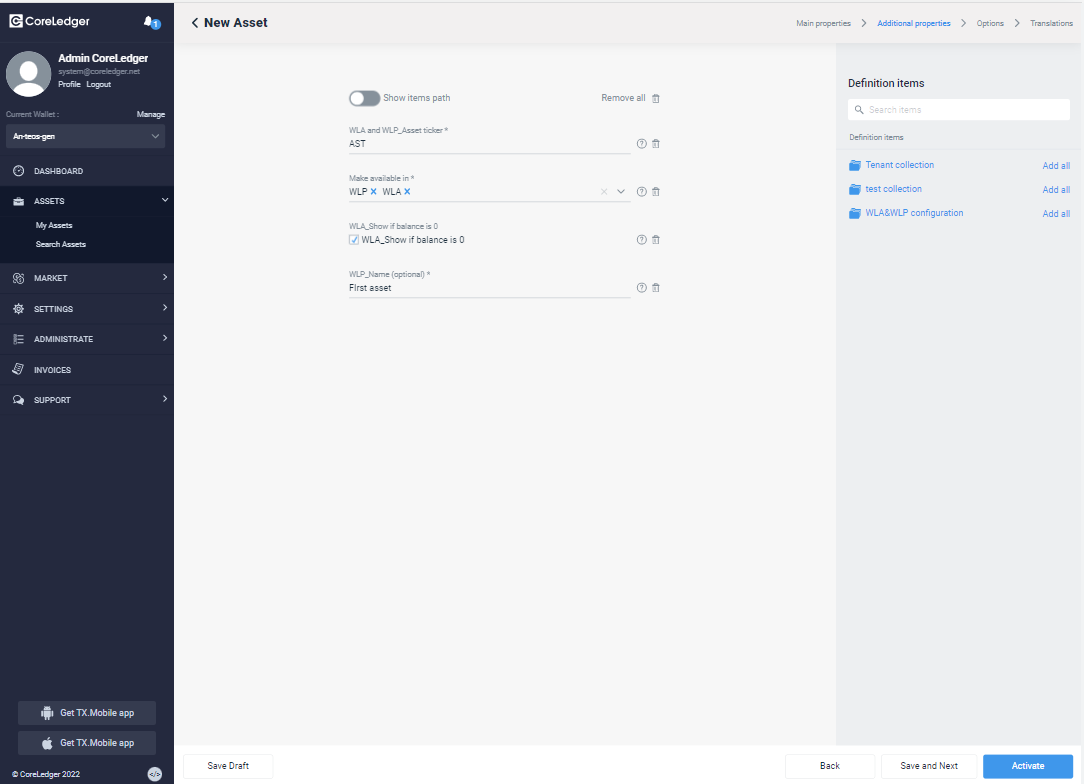
Task: Remove the WLP tag from selection
Action: pyautogui.click(x=374, y=192)
